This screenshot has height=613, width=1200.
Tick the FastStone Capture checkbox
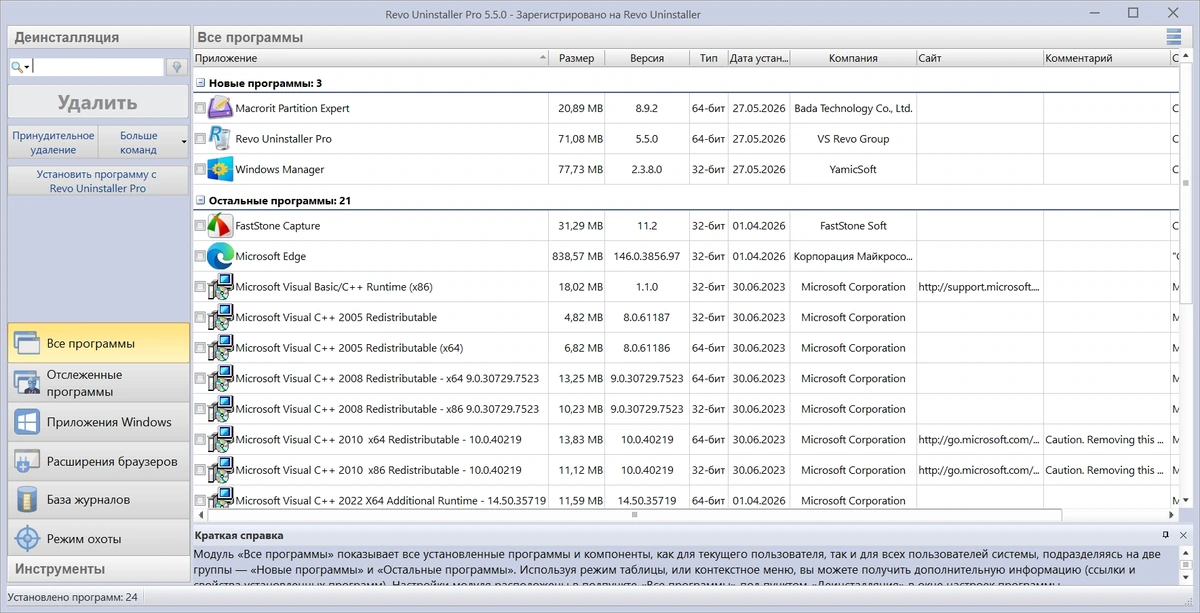[x=200, y=226]
